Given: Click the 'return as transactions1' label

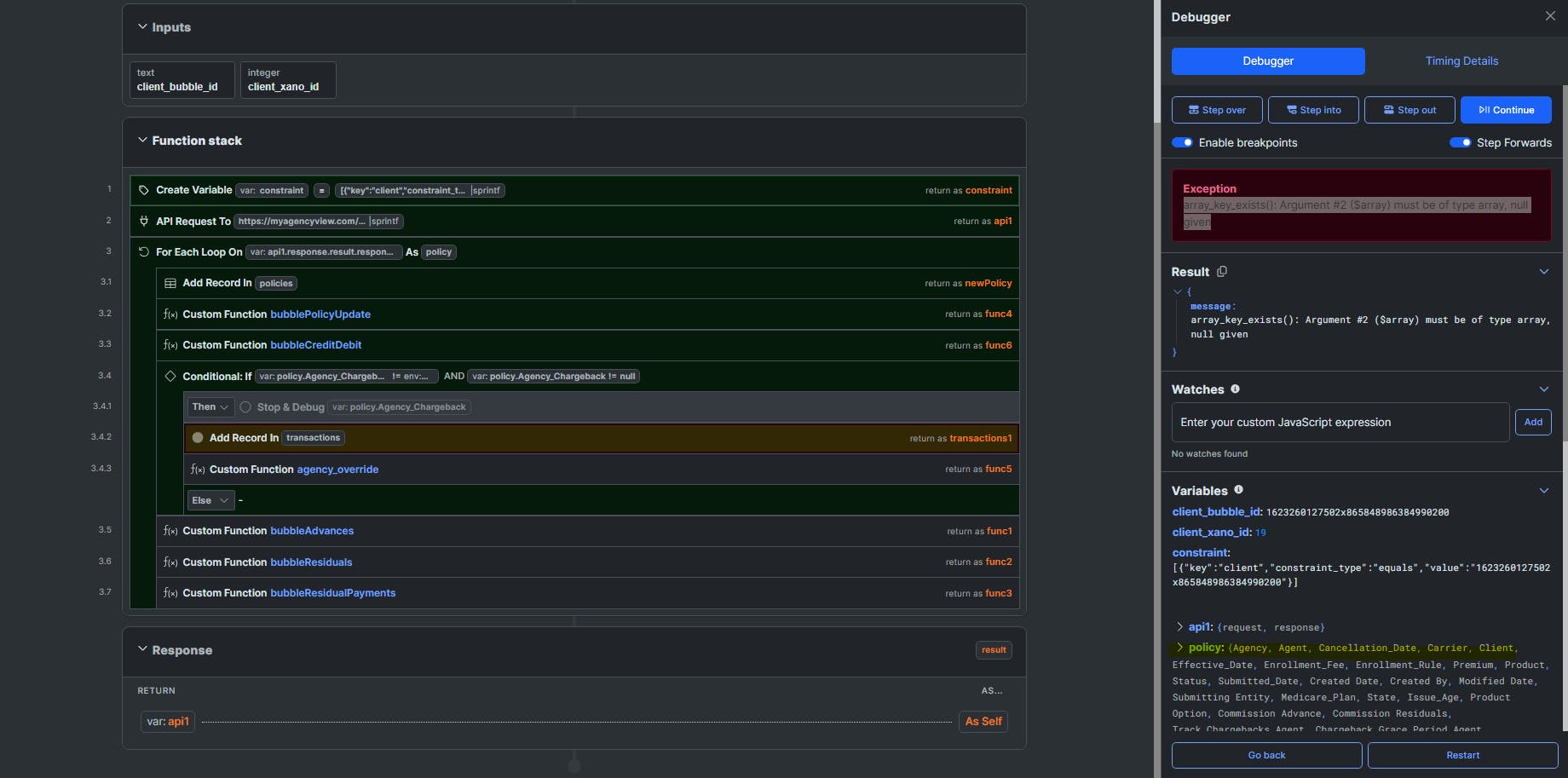Looking at the screenshot, I should [961, 438].
